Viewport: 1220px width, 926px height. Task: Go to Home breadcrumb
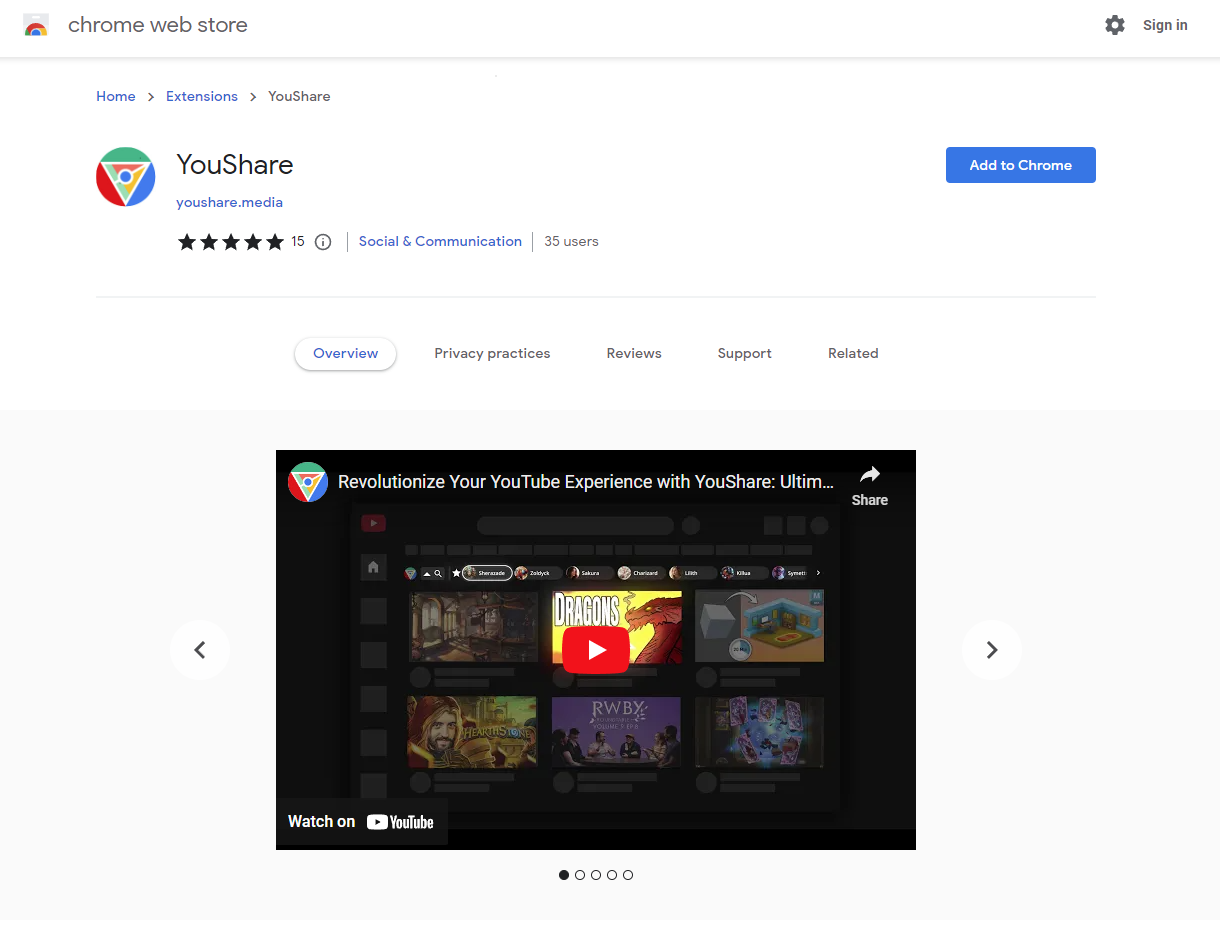coord(116,96)
